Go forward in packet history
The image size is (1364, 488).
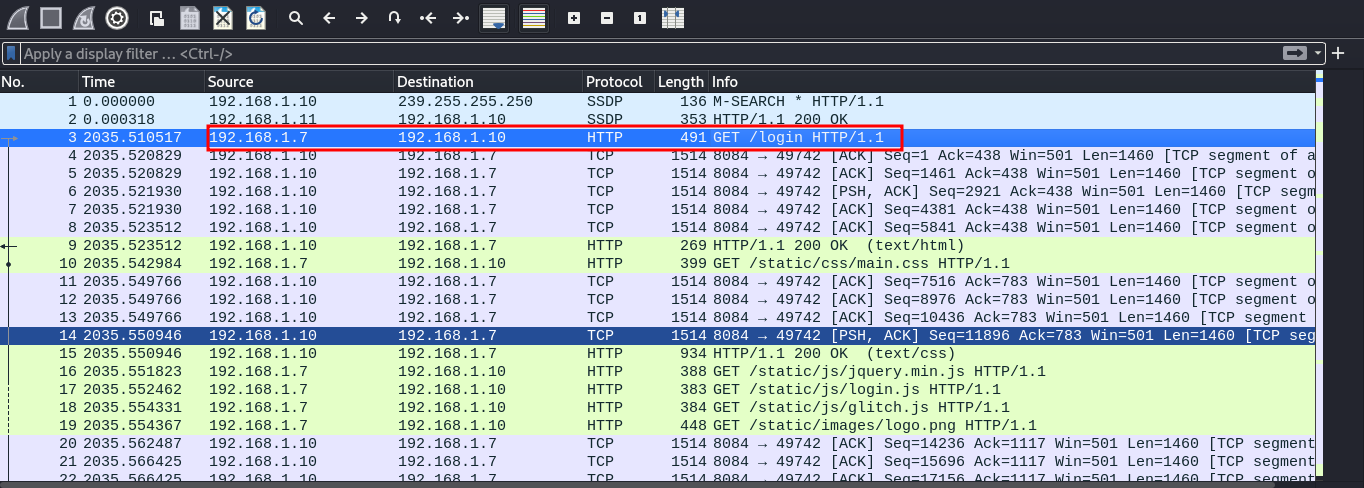[361, 18]
